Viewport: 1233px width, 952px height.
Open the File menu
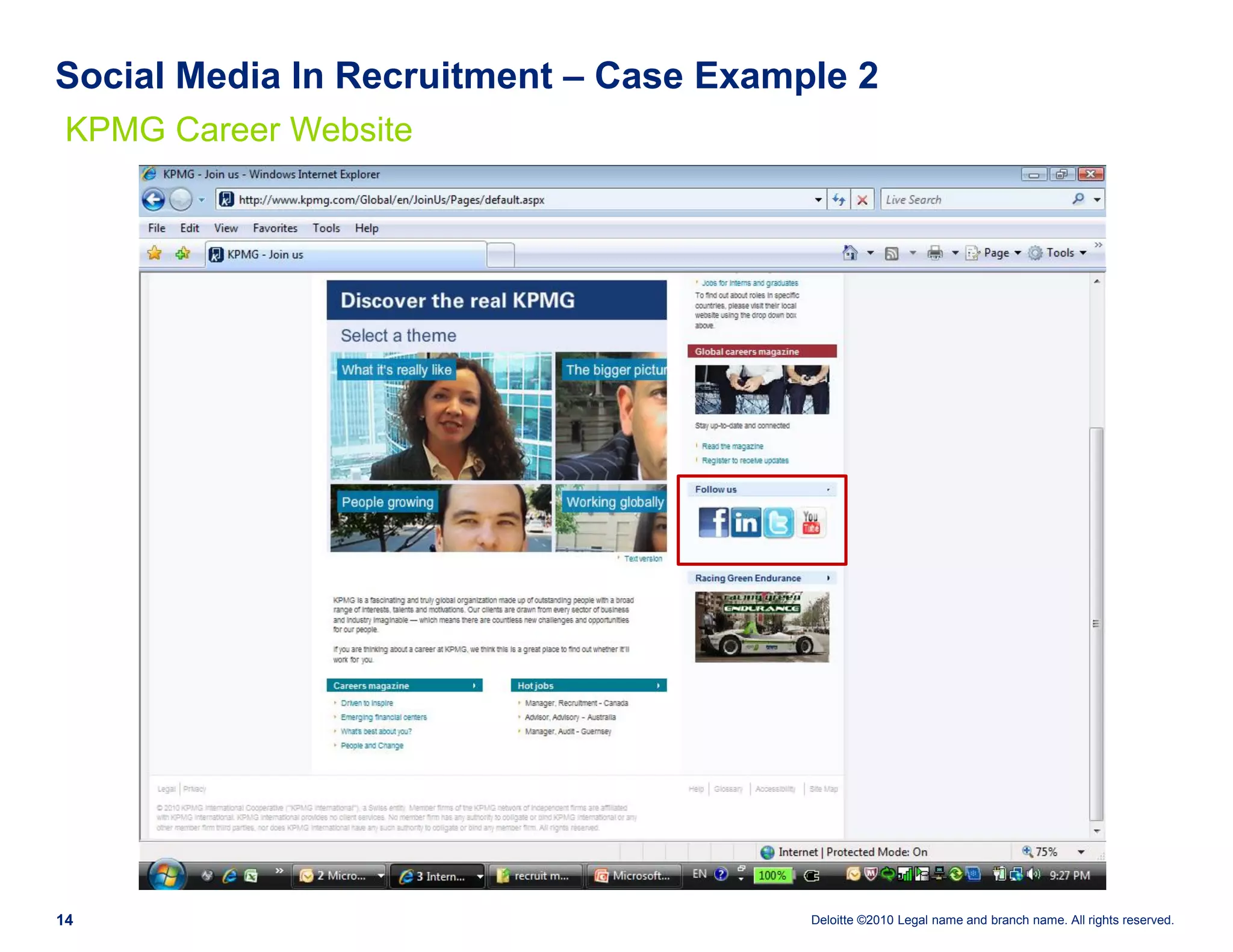pos(157,228)
